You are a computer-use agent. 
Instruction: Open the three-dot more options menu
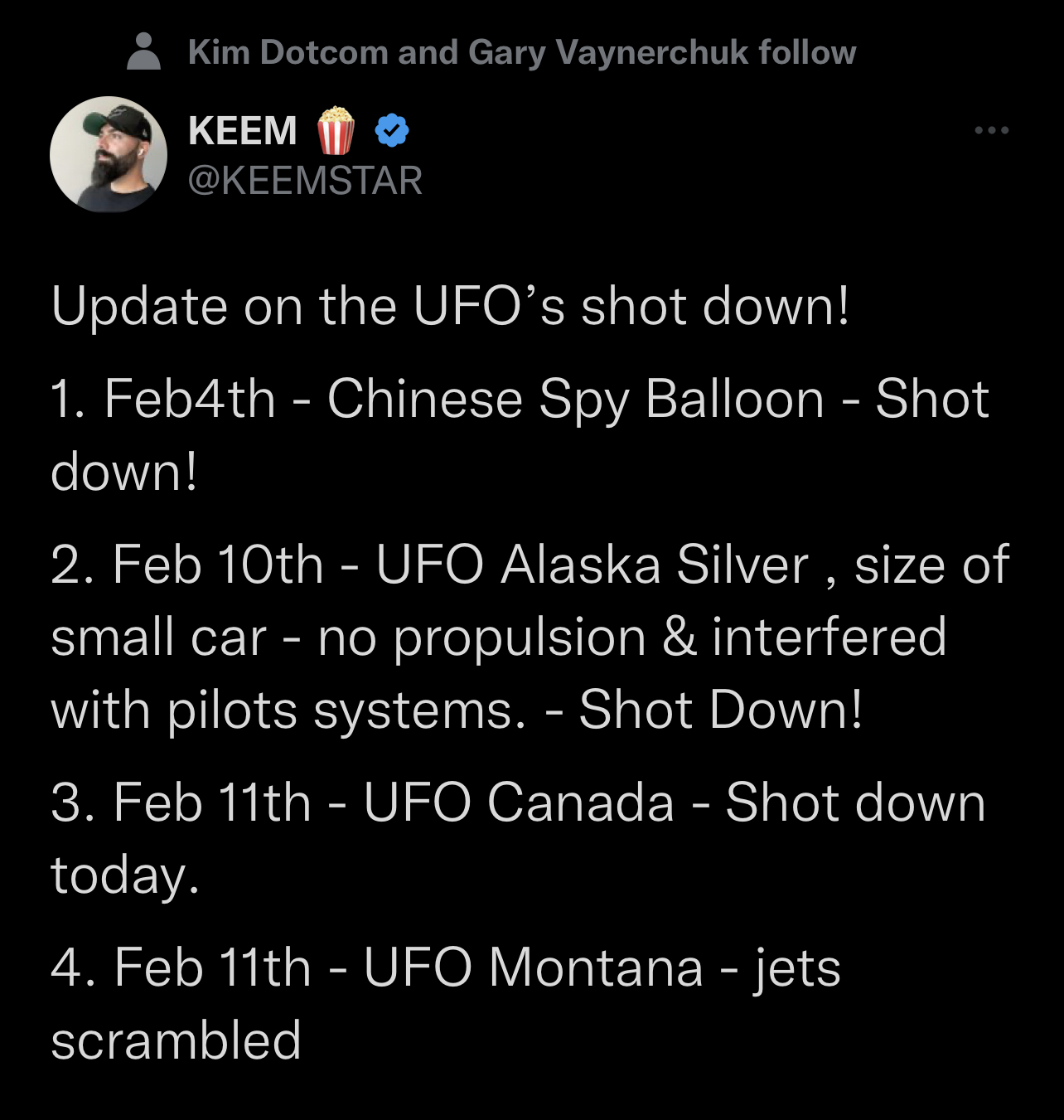[991, 130]
